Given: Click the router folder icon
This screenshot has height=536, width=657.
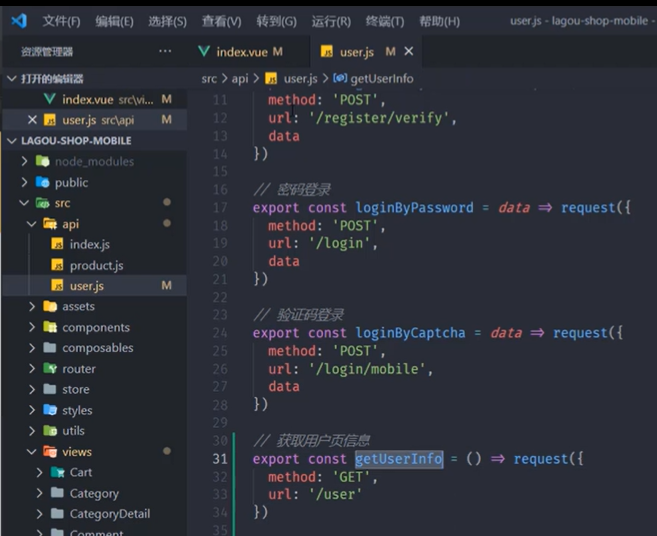Looking at the screenshot, I should 50,368.
